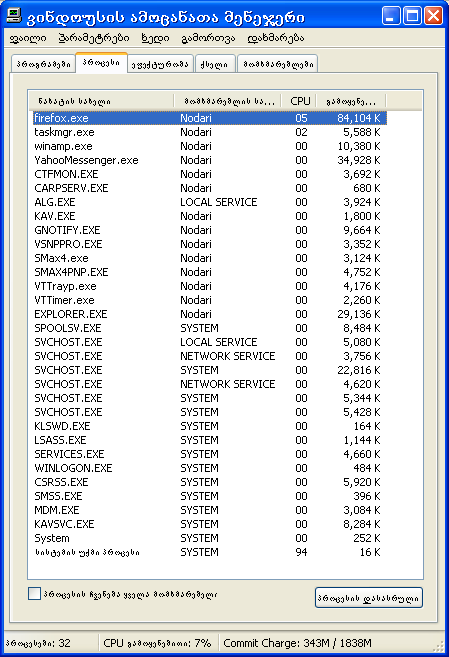
Task: Switch to the Users tab
Action: tap(278, 64)
